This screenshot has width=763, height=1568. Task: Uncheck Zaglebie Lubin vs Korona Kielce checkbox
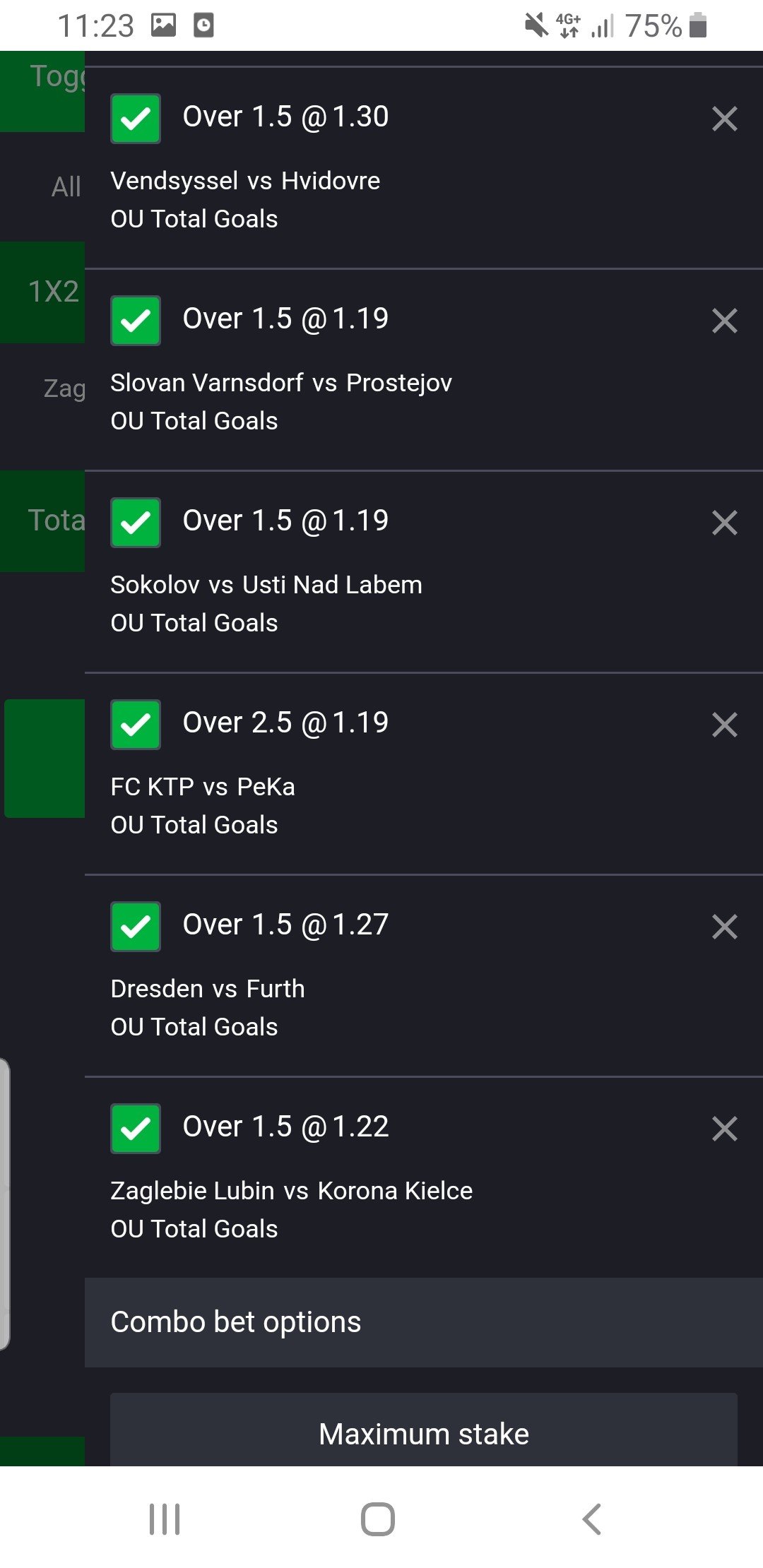click(x=136, y=1129)
